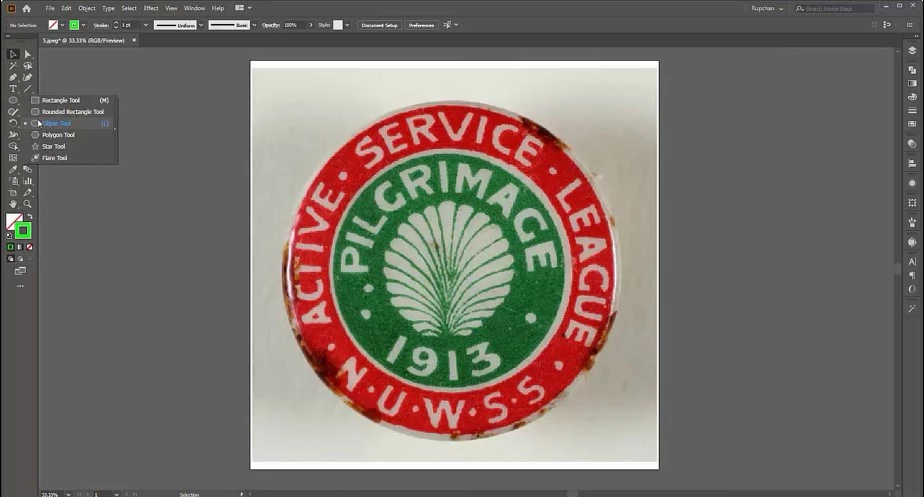
Task: Open the Rupchan workspace dropdown
Action: coord(767,8)
